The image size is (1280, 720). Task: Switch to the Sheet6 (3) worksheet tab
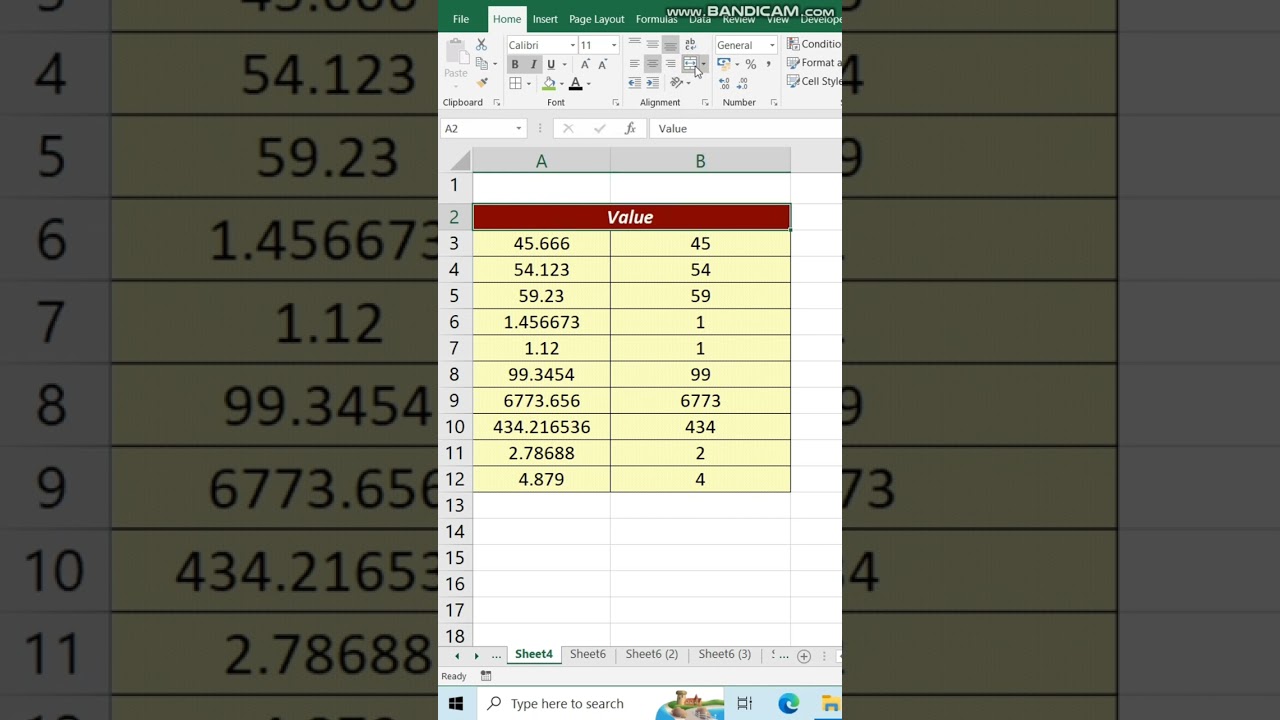725,654
